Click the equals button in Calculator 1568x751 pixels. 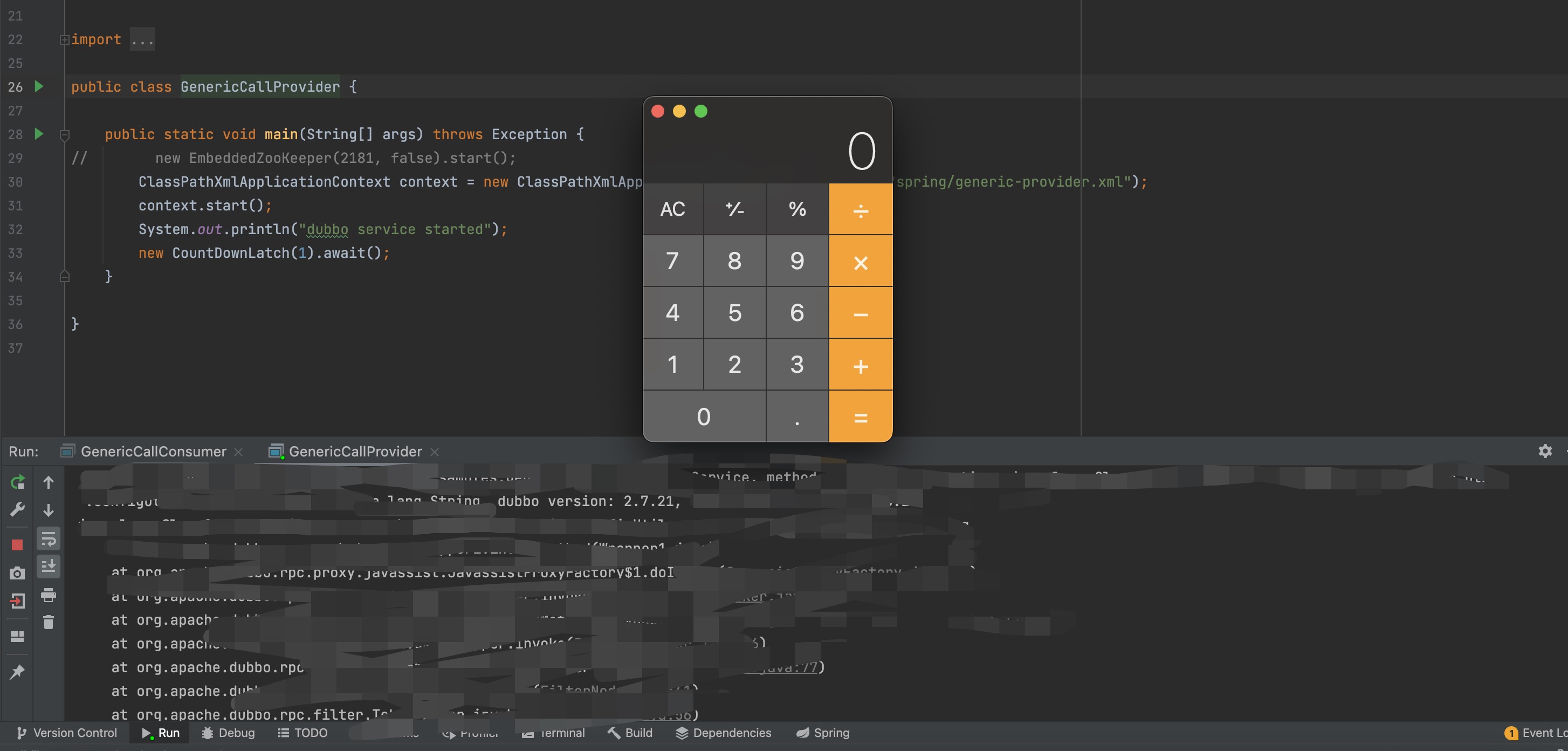click(x=861, y=417)
